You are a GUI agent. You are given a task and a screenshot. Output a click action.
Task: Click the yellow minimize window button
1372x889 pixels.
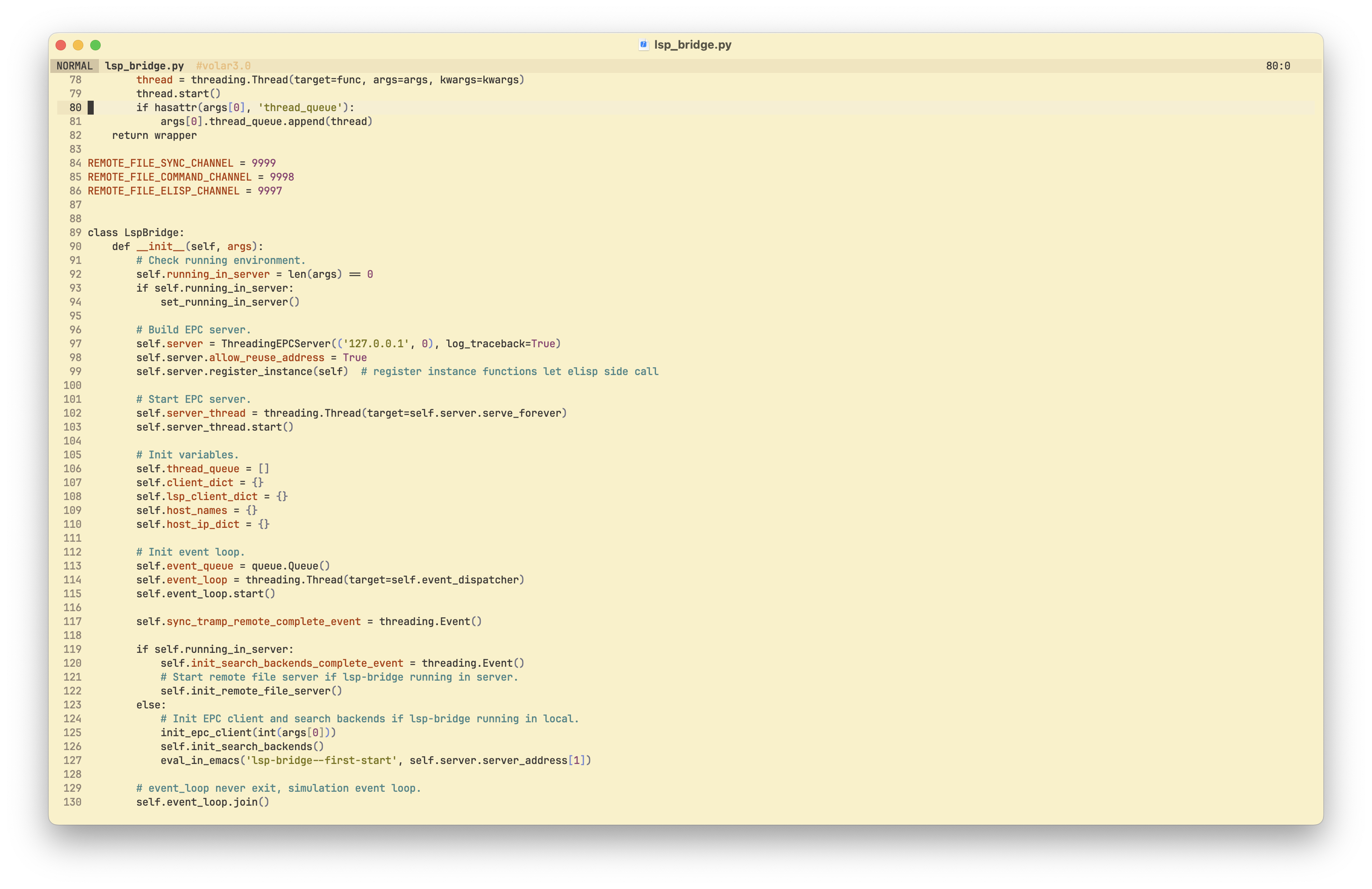[x=79, y=45]
